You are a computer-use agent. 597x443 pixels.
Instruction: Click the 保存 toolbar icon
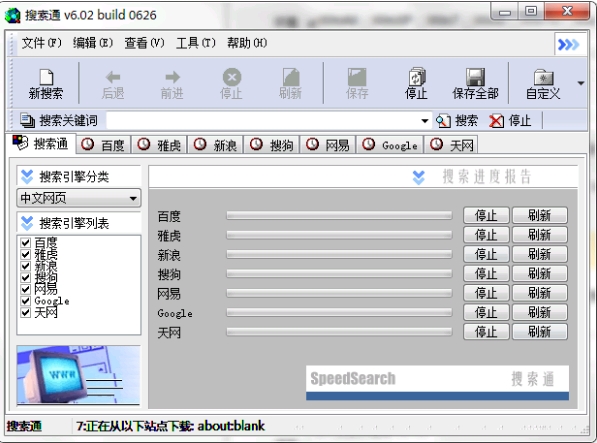pyautogui.click(x=357, y=77)
